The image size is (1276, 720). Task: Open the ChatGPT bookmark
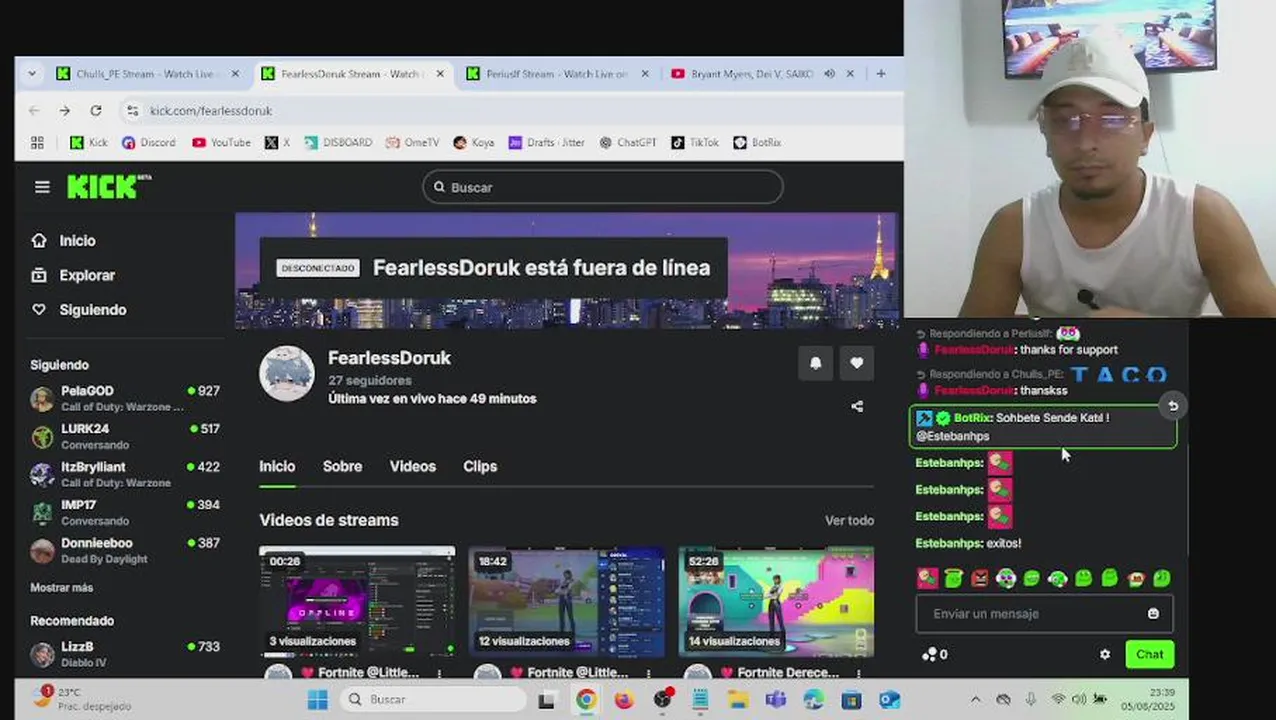pos(627,142)
